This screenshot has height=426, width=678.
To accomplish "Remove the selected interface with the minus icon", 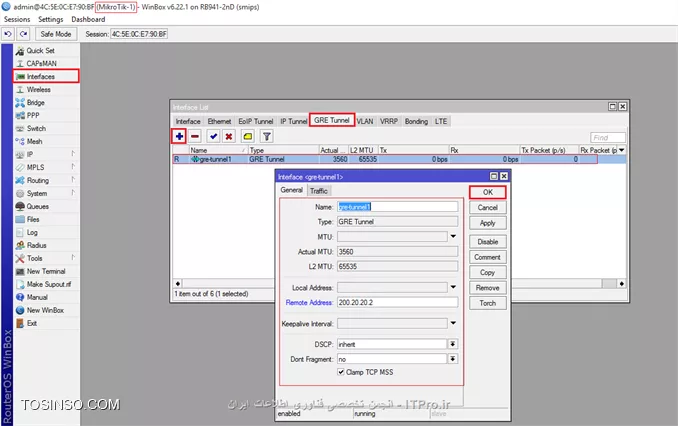I will [195, 136].
